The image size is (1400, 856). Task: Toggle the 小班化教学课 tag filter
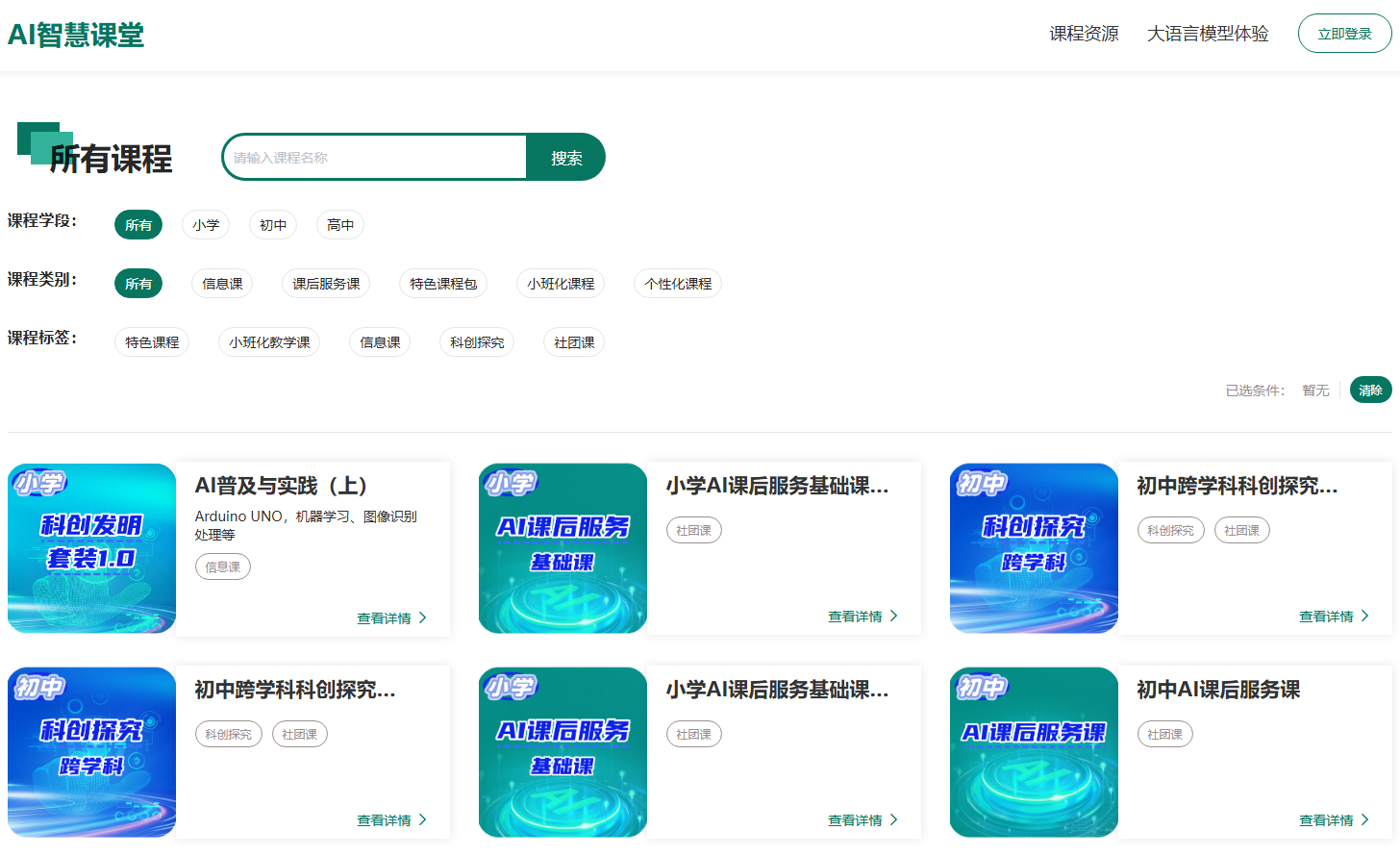tap(269, 342)
